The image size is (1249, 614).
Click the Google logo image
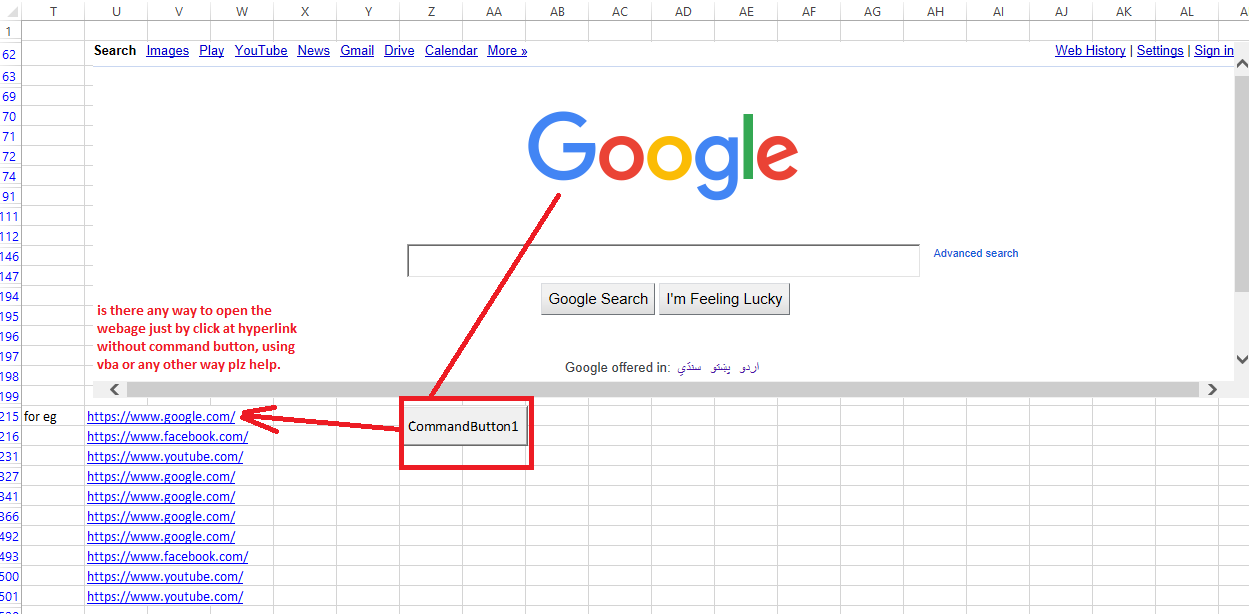pos(663,154)
